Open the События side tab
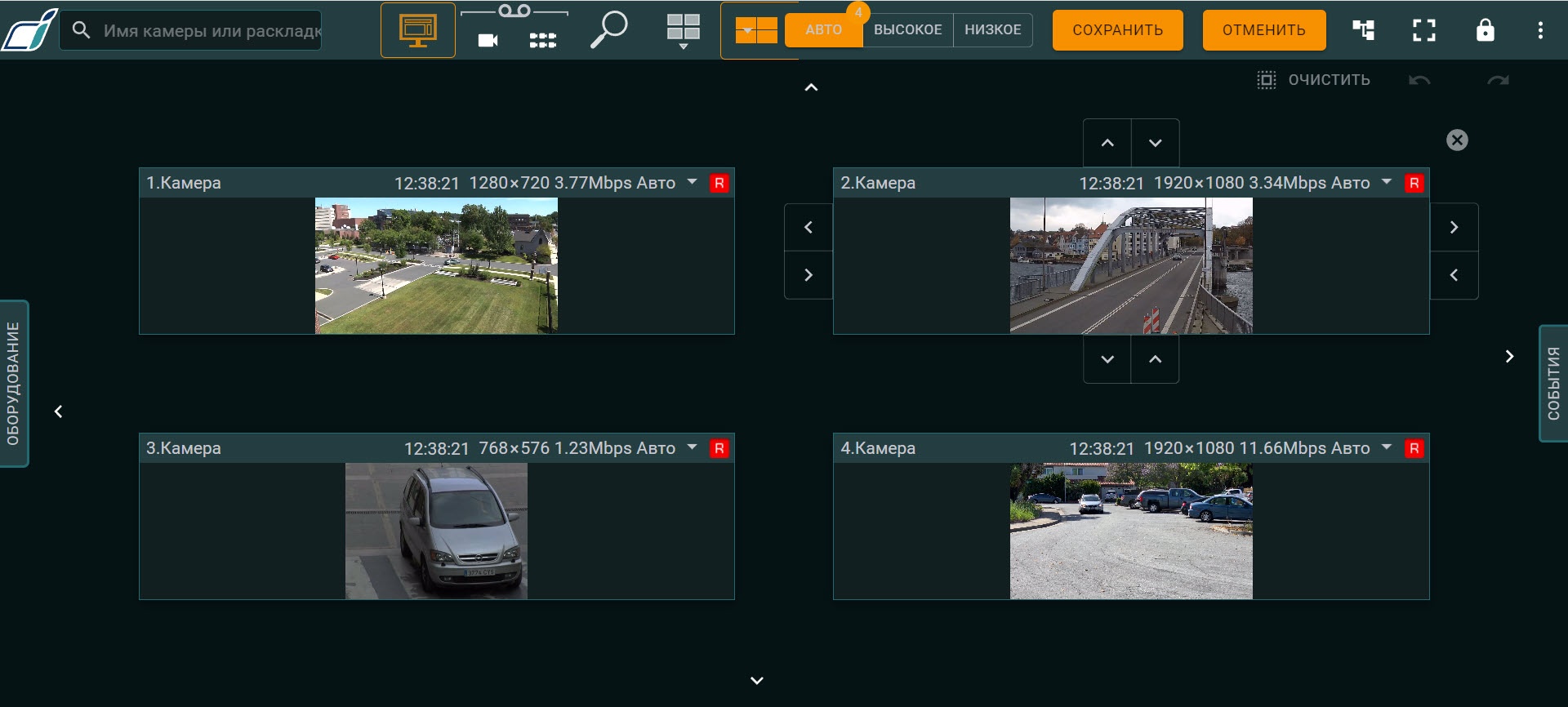The height and width of the screenshot is (707, 1568). [1553, 384]
